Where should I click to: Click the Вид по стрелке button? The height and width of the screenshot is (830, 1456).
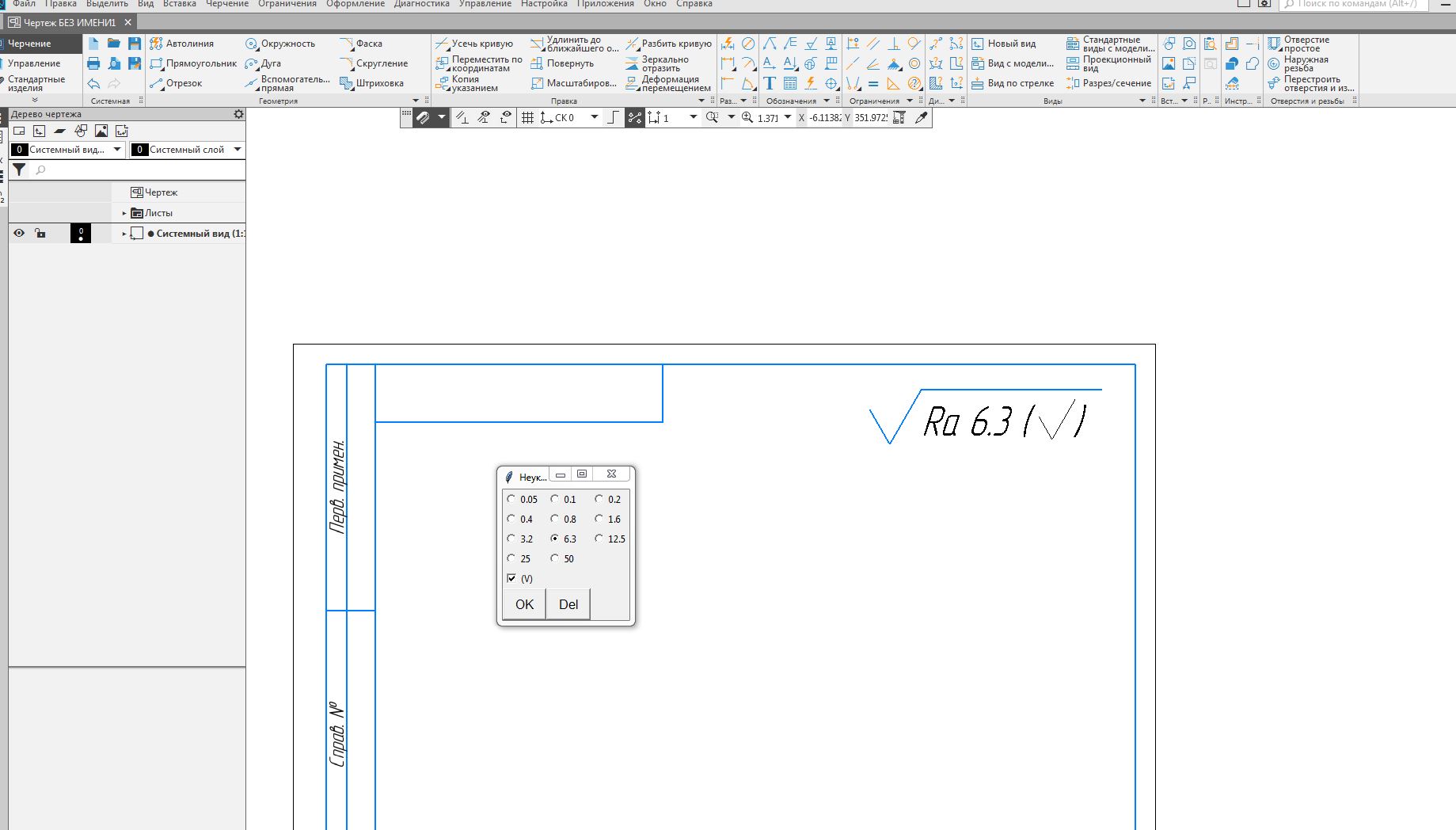(1013, 83)
